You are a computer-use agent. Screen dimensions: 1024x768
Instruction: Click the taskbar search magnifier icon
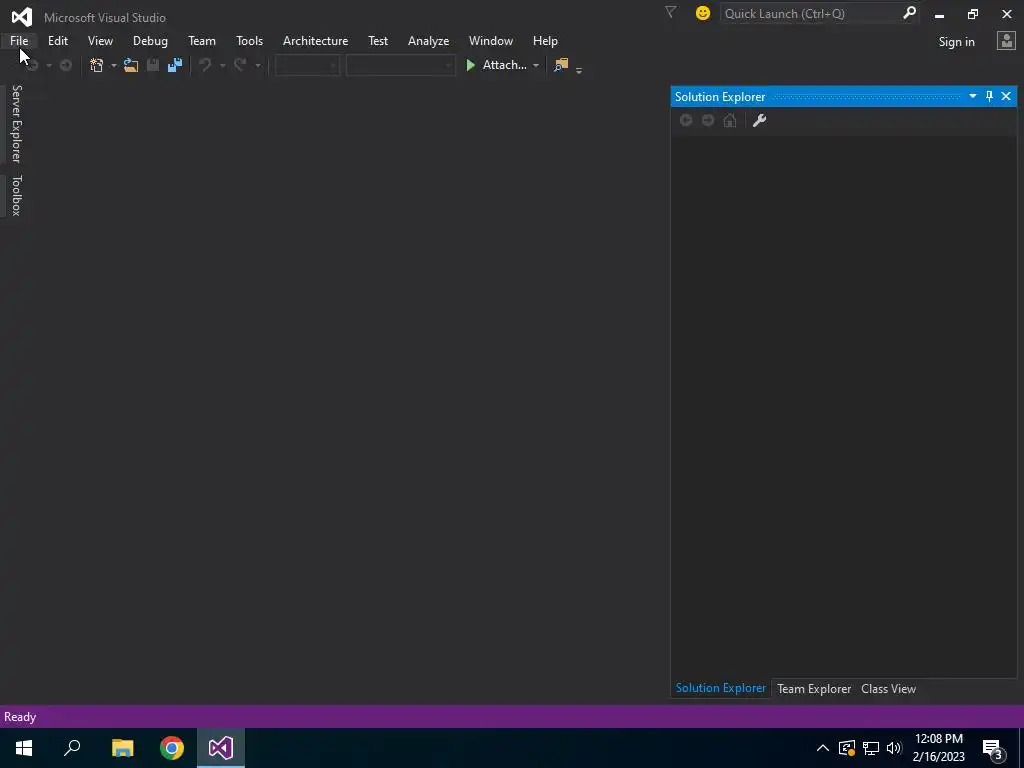(x=72, y=748)
